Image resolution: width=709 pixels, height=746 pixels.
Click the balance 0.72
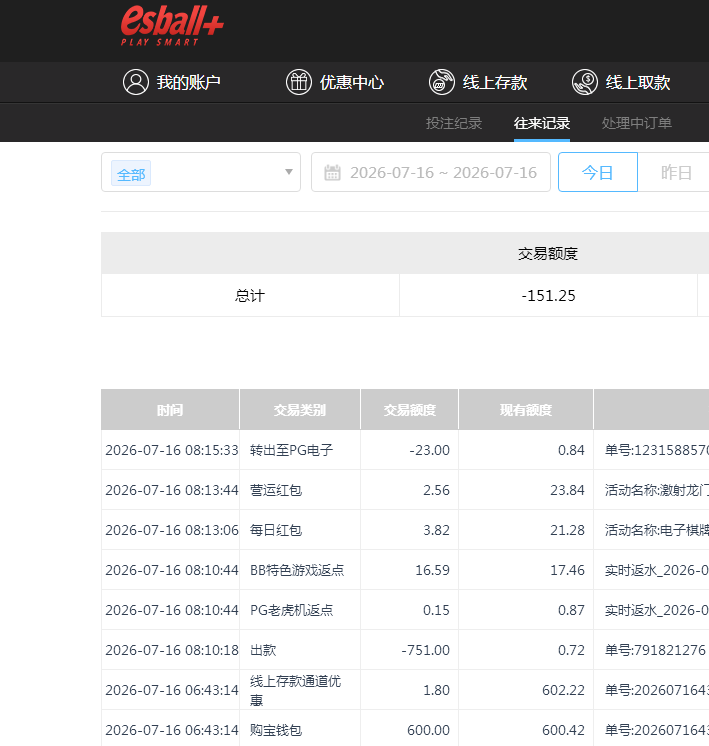571,650
